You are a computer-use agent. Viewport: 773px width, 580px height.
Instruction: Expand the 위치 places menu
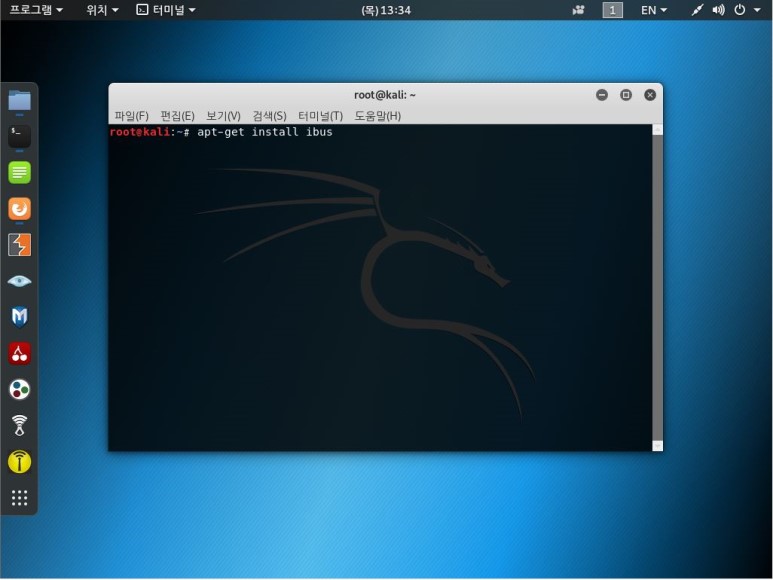(102, 10)
